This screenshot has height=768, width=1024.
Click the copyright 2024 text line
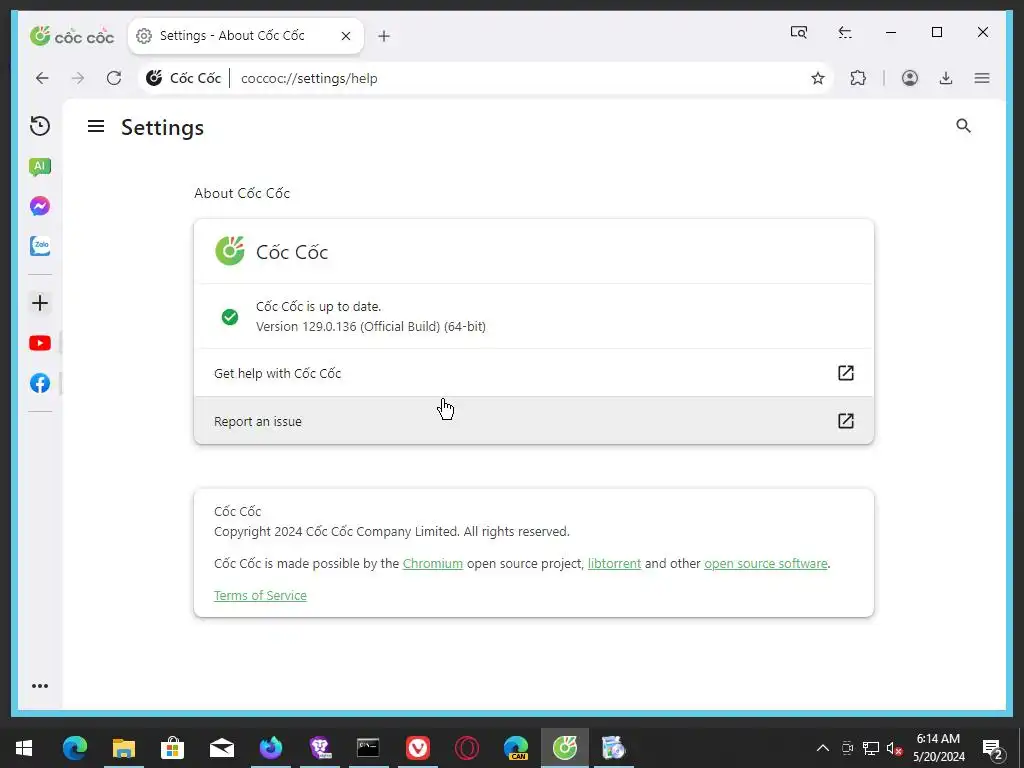pyautogui.click(x=392, y=532)
